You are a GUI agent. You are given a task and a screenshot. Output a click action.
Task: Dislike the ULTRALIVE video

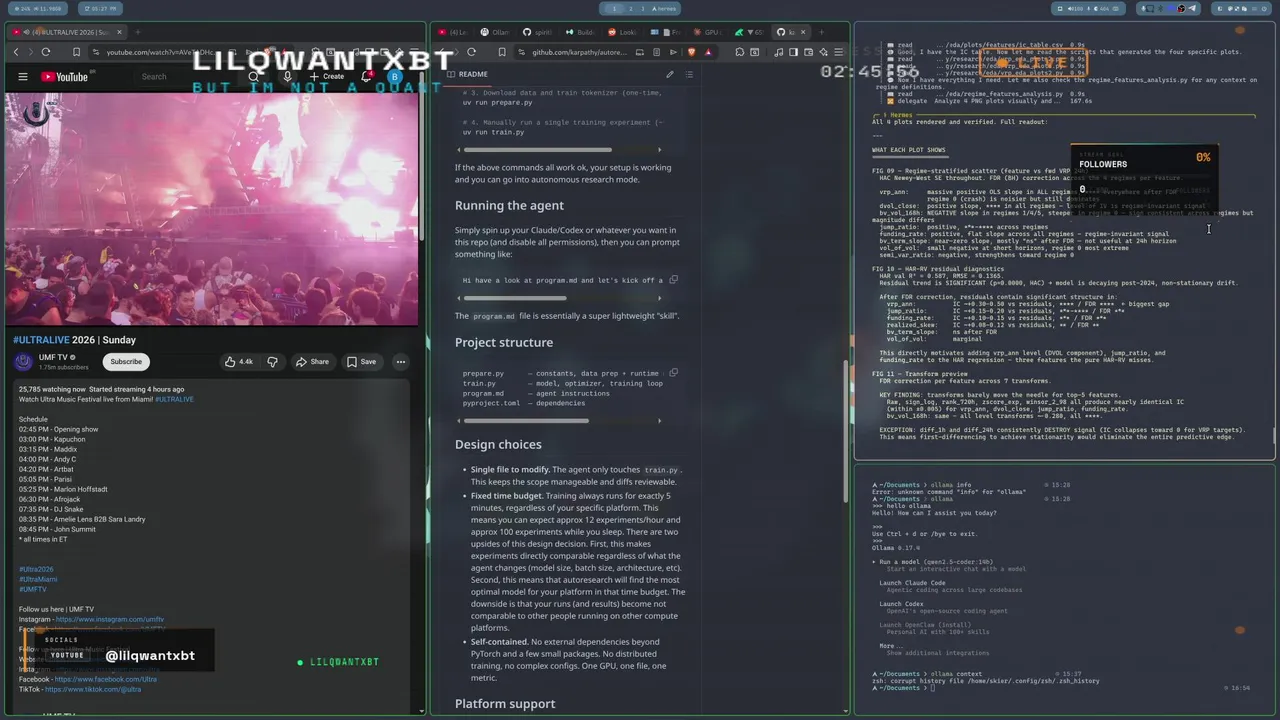[272, 362]
